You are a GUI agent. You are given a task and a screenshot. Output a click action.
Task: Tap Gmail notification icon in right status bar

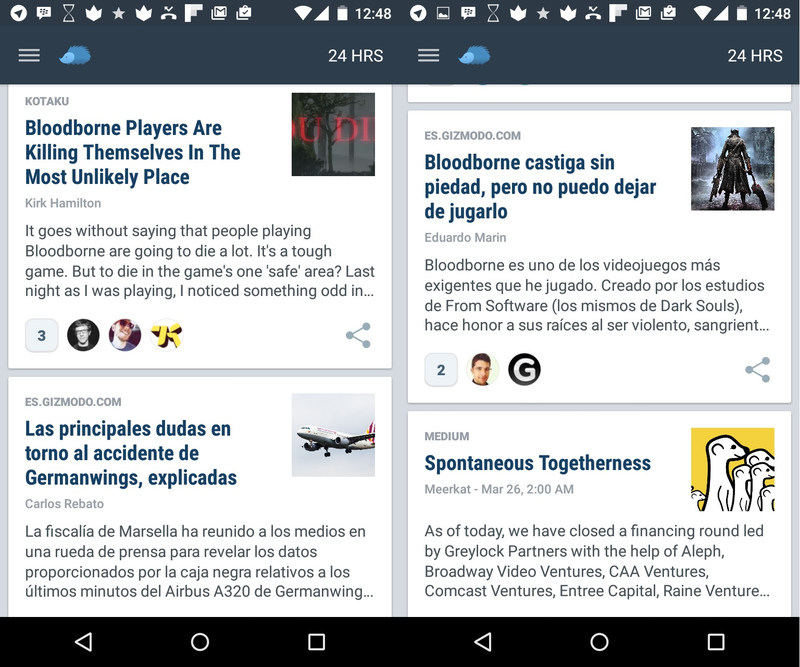pyautogui.click(x=643, y=13)
